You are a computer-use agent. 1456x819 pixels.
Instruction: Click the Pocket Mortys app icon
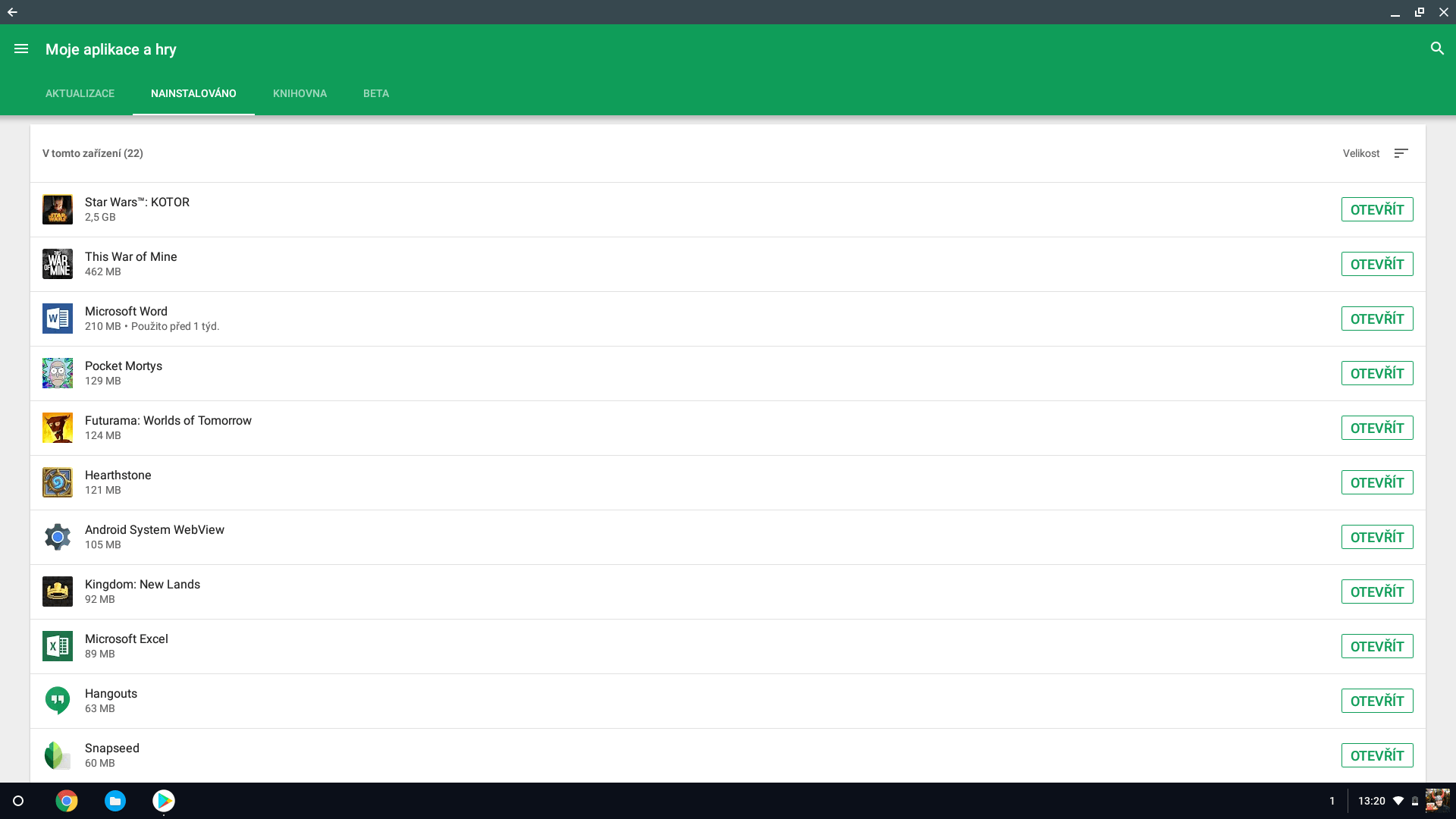58,373
